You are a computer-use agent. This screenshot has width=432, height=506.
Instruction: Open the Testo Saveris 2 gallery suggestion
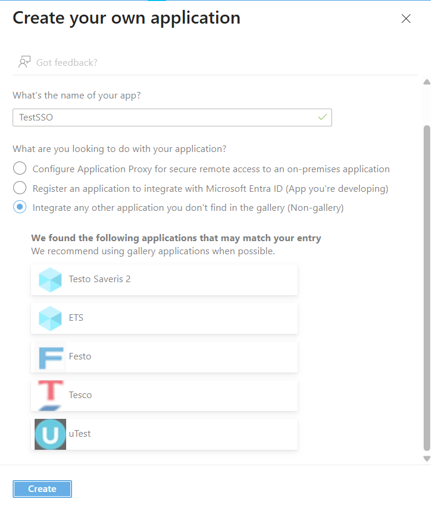click(x=164, y=279)
